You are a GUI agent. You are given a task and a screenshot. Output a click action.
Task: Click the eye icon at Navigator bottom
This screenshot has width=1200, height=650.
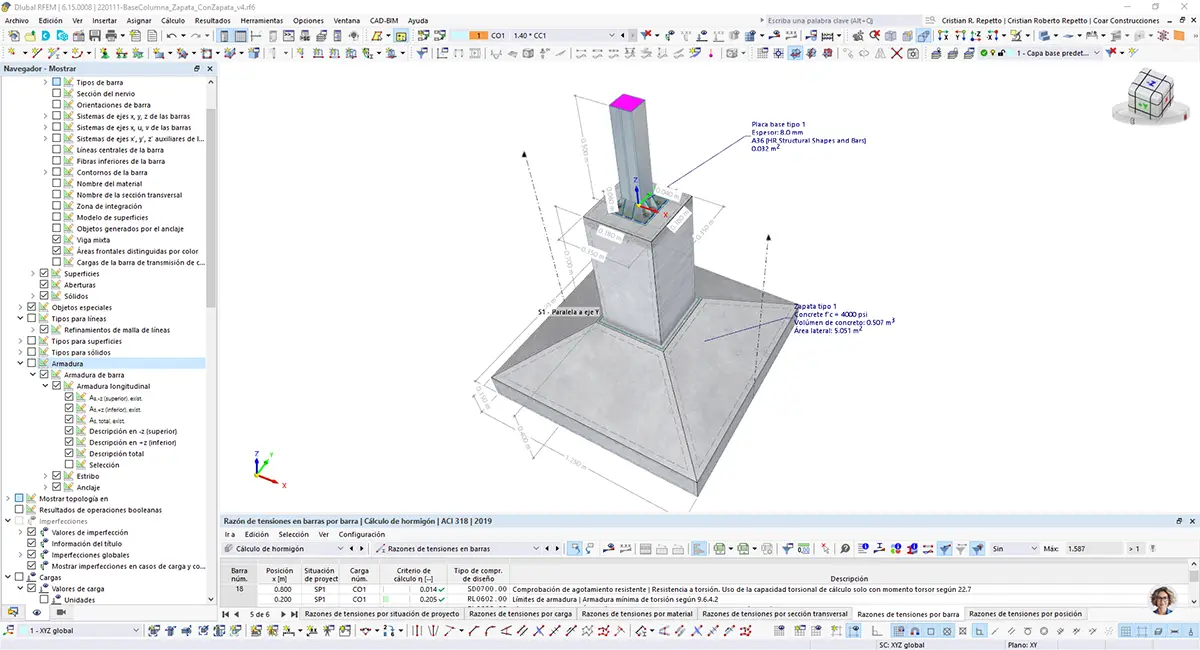36,612
